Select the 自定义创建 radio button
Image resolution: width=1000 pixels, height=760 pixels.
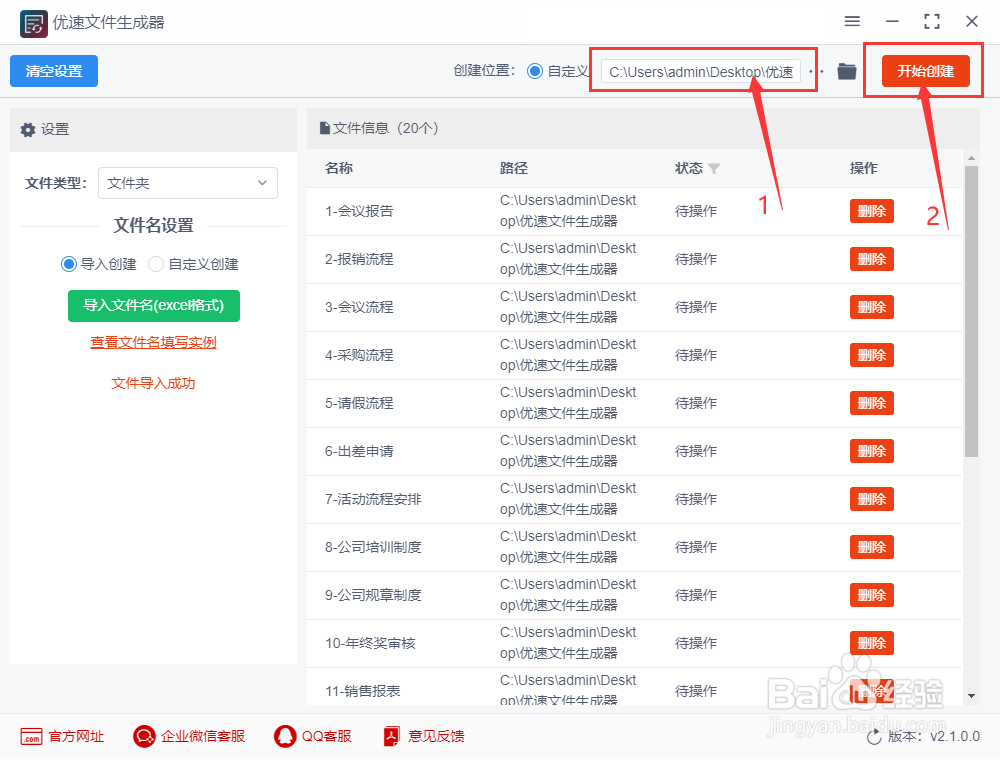pyautogui.click(x=157, y=263)
